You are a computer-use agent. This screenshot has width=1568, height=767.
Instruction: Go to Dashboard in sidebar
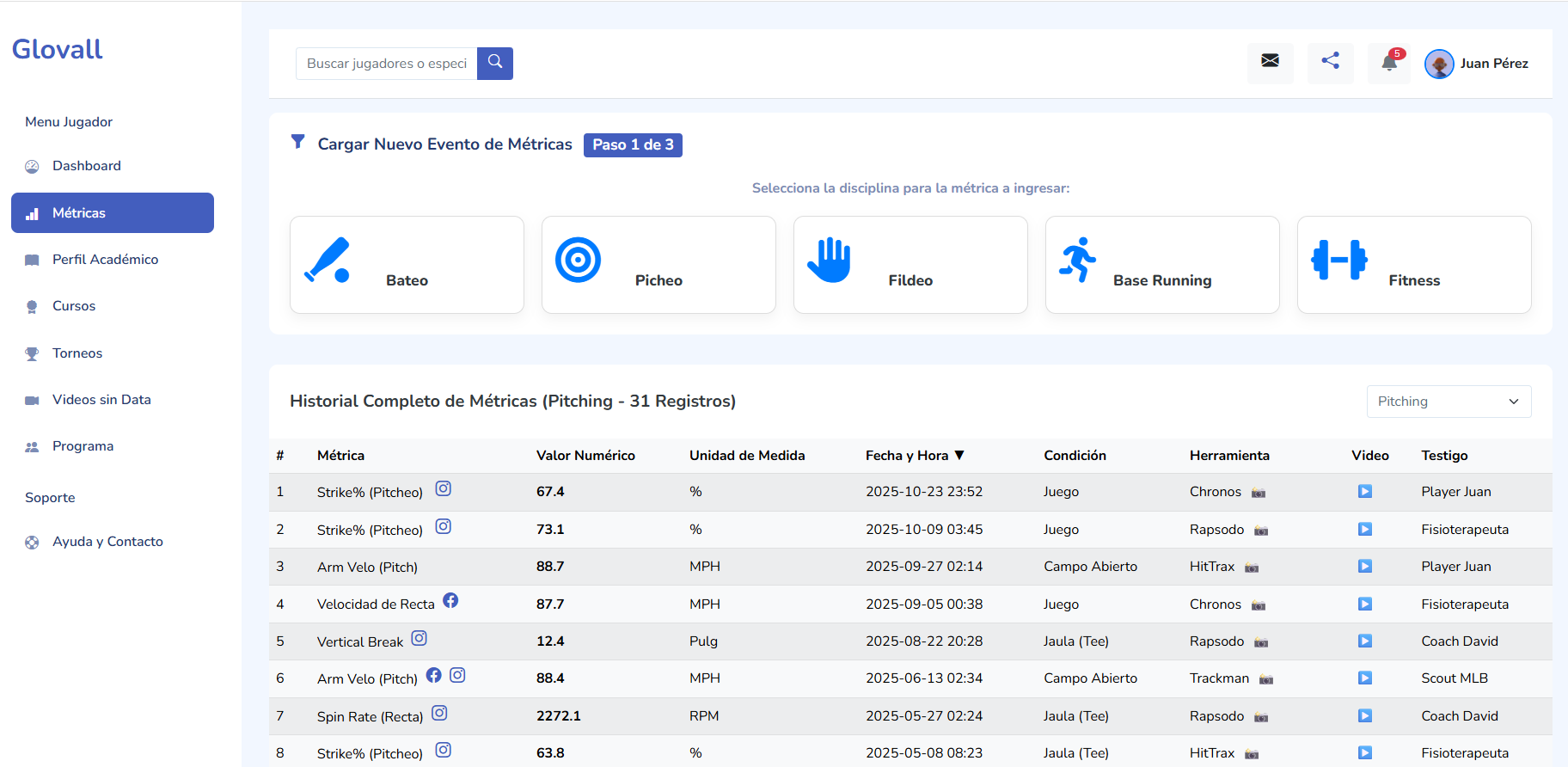[86, 166]
